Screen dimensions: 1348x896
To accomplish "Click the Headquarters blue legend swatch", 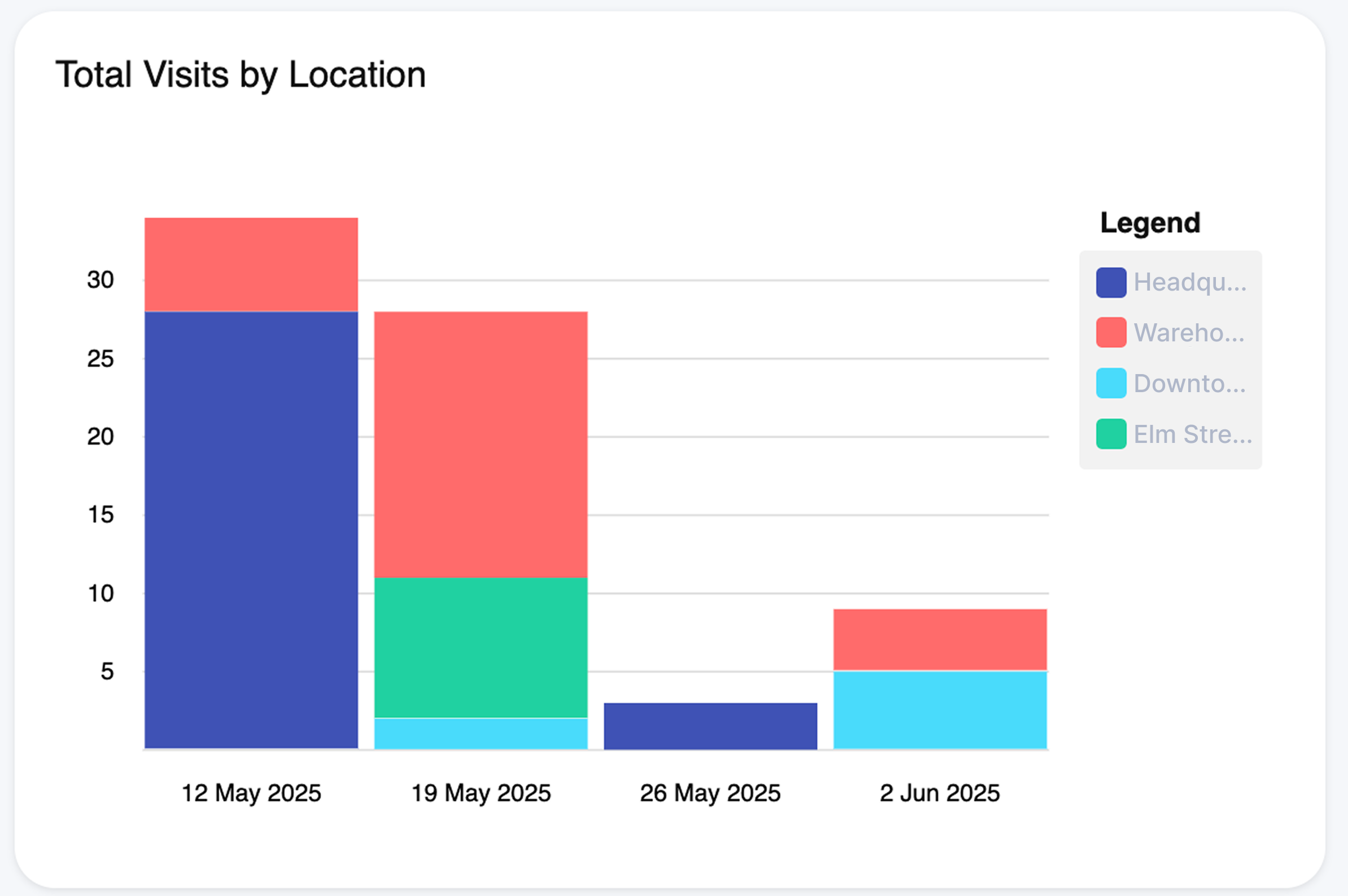I will click(x=1111, y=282).
